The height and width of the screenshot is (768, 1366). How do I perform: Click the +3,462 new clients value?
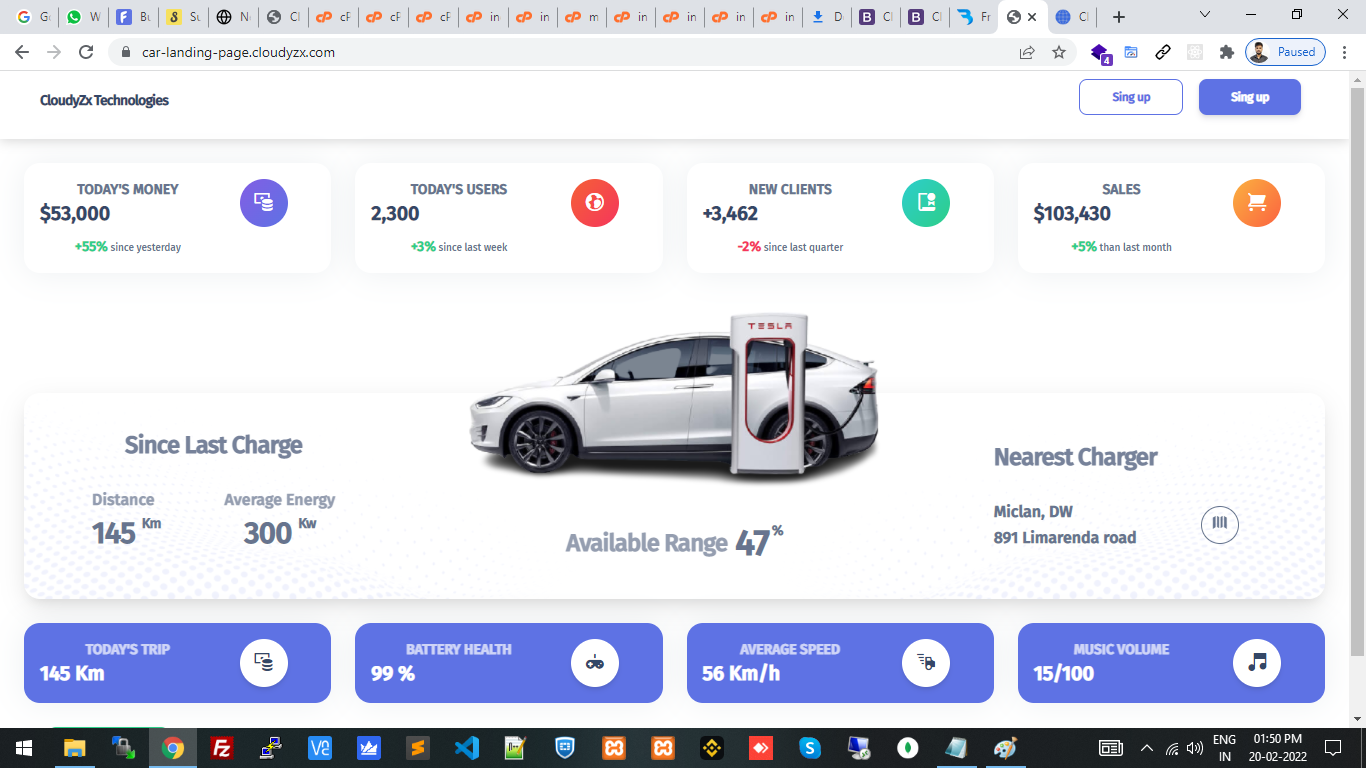click(x=730, y=213)
